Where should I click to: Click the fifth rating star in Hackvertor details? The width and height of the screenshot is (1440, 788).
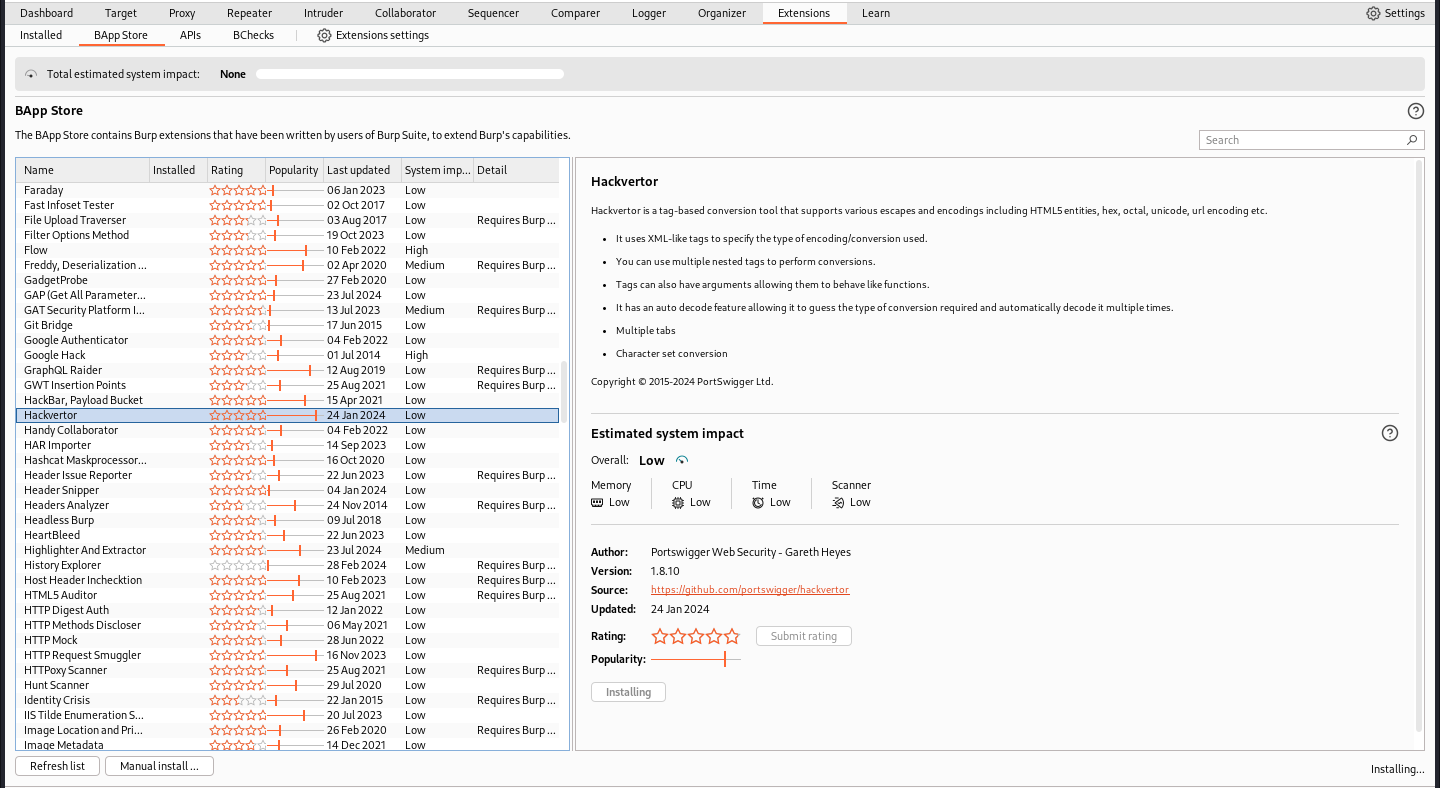point(732,636)
